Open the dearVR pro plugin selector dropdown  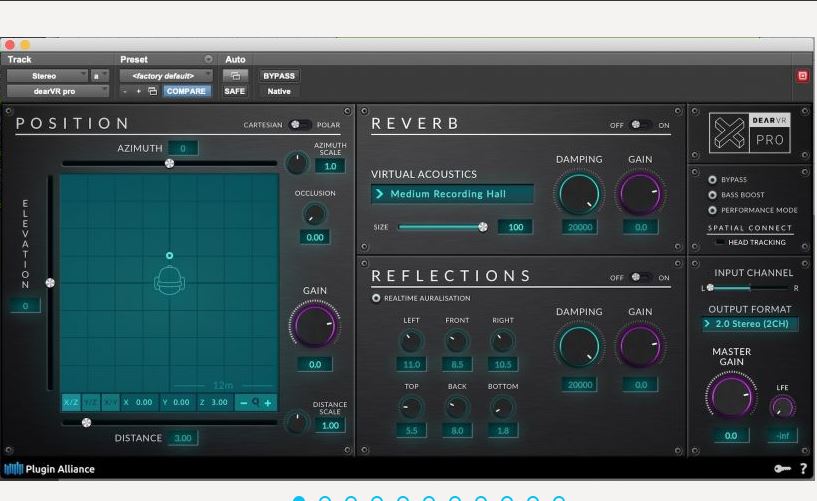click(x=57, y=91)
